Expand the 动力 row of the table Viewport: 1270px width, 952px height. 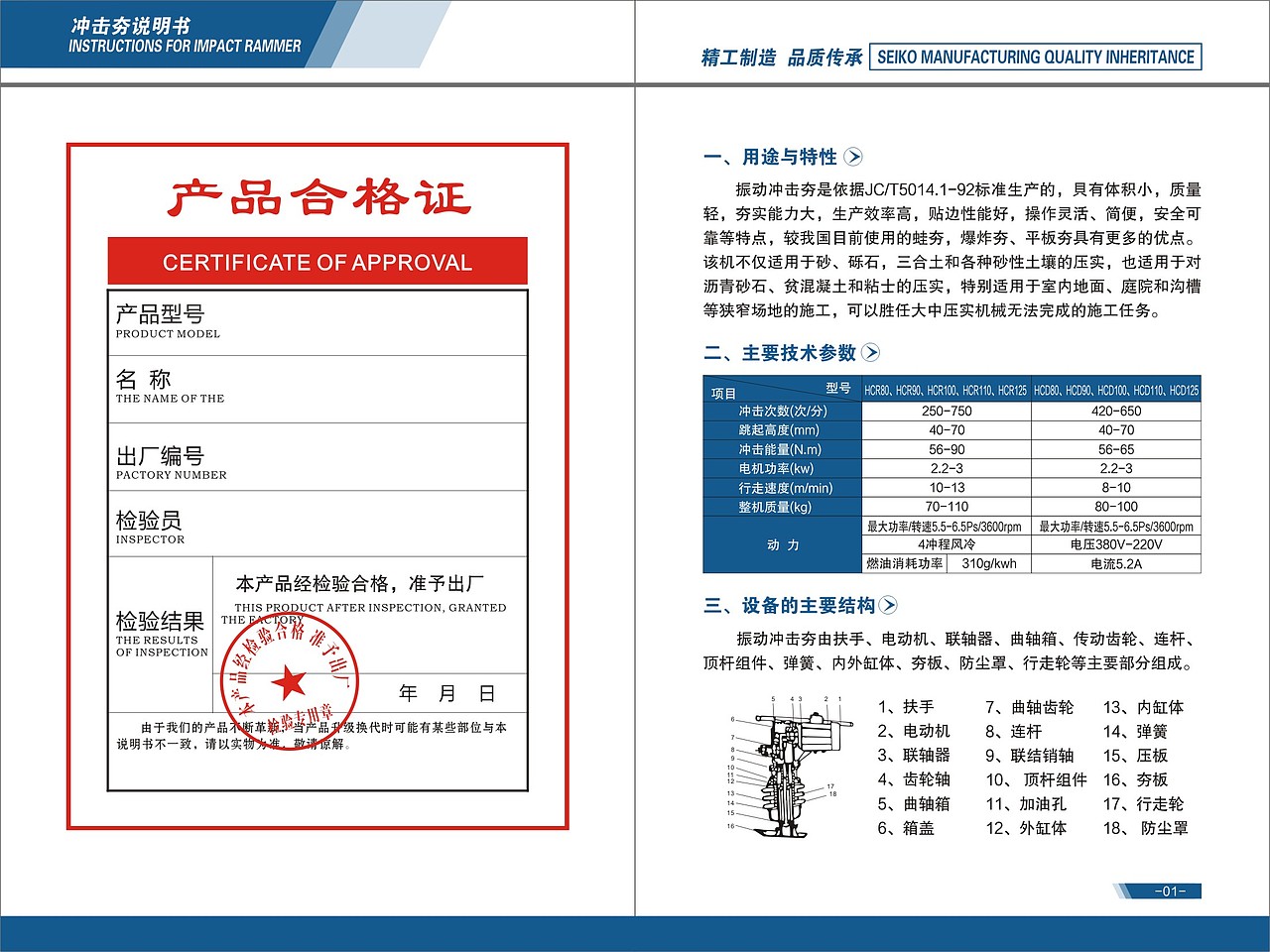[784, 546]
